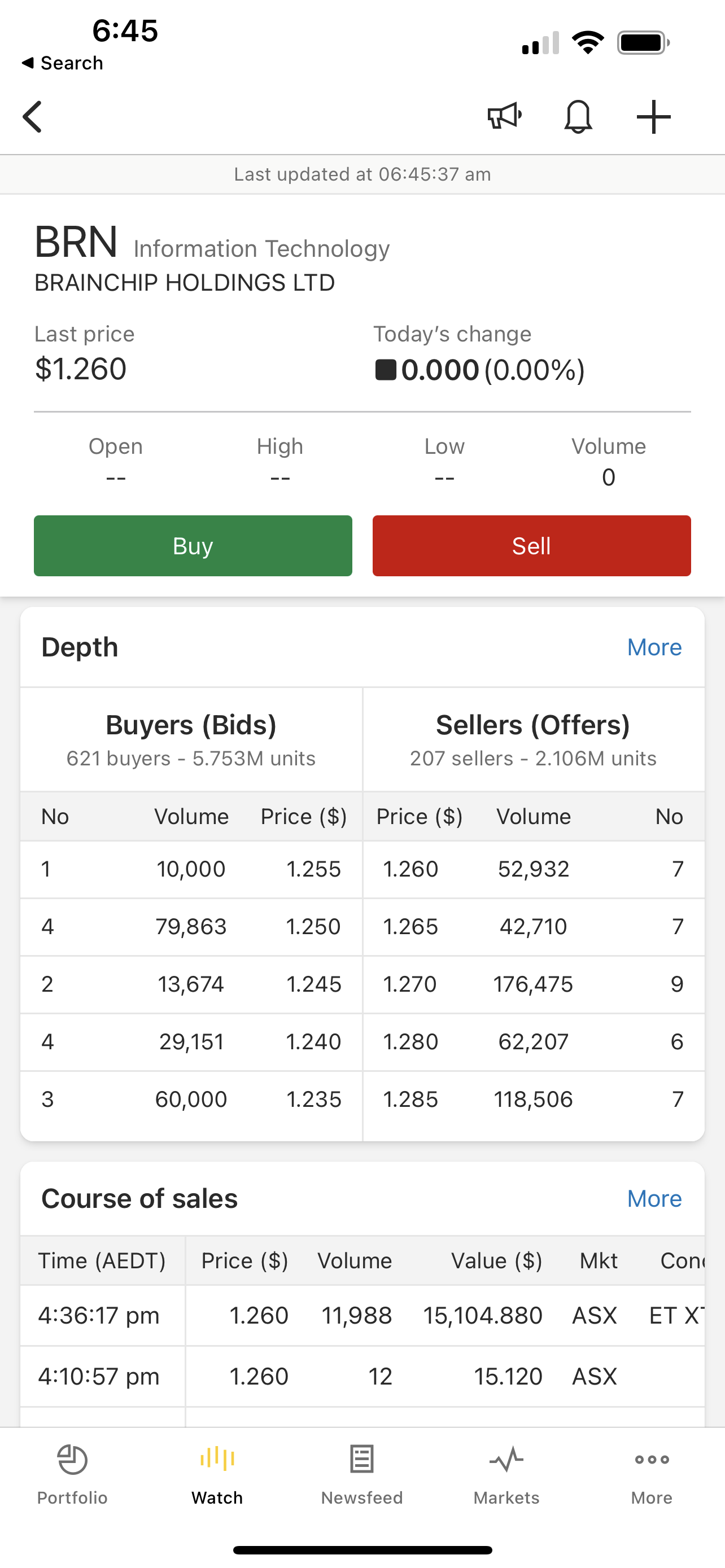
Task: Expand Course of sales More link
Action: pos(654,1198)
